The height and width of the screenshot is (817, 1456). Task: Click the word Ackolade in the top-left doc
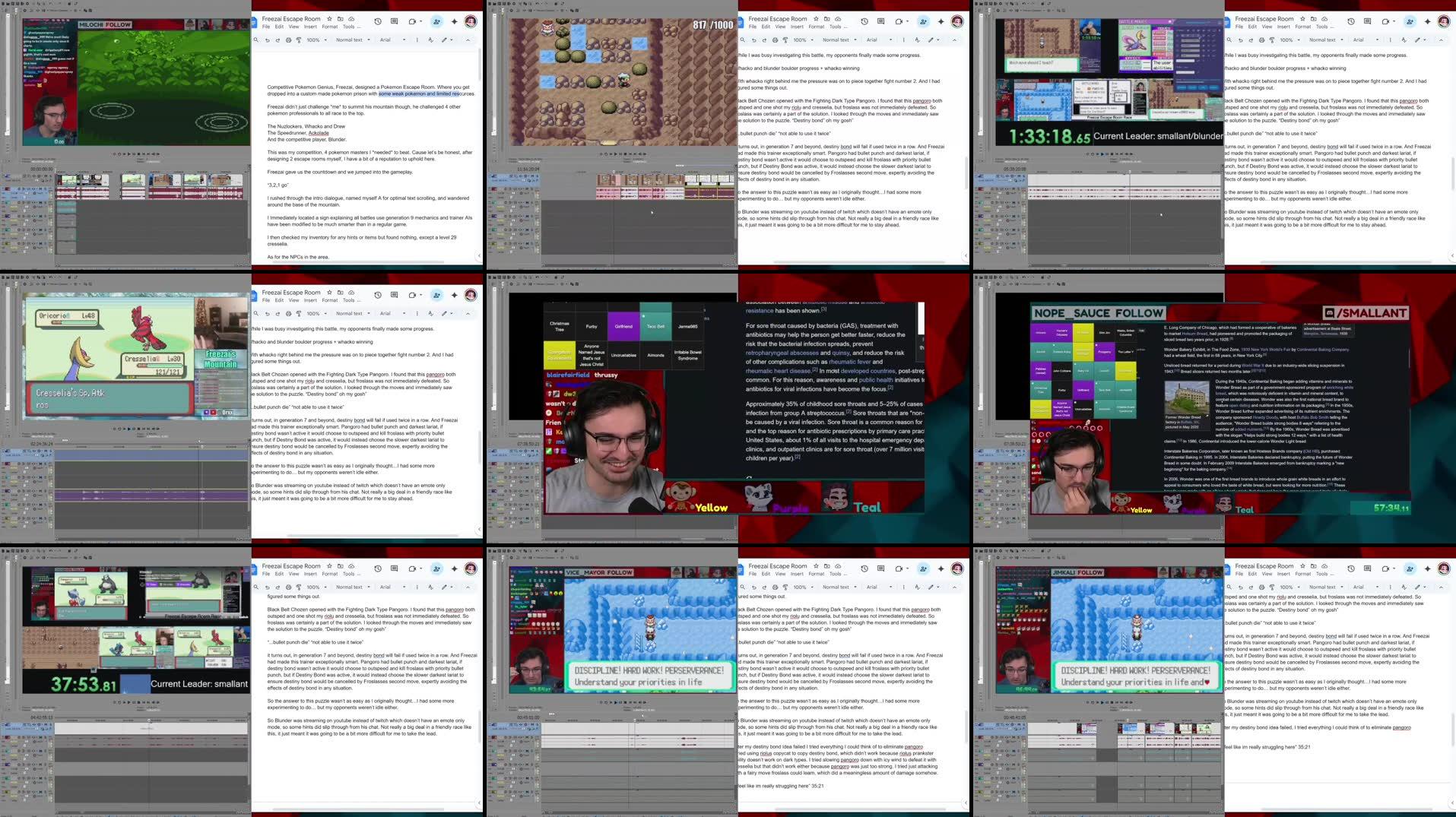(x=319, y=133)
